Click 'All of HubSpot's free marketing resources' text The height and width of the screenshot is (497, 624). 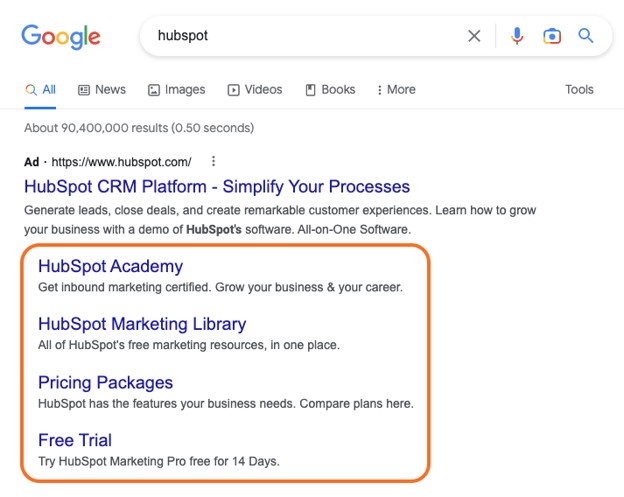click(189, 345)
